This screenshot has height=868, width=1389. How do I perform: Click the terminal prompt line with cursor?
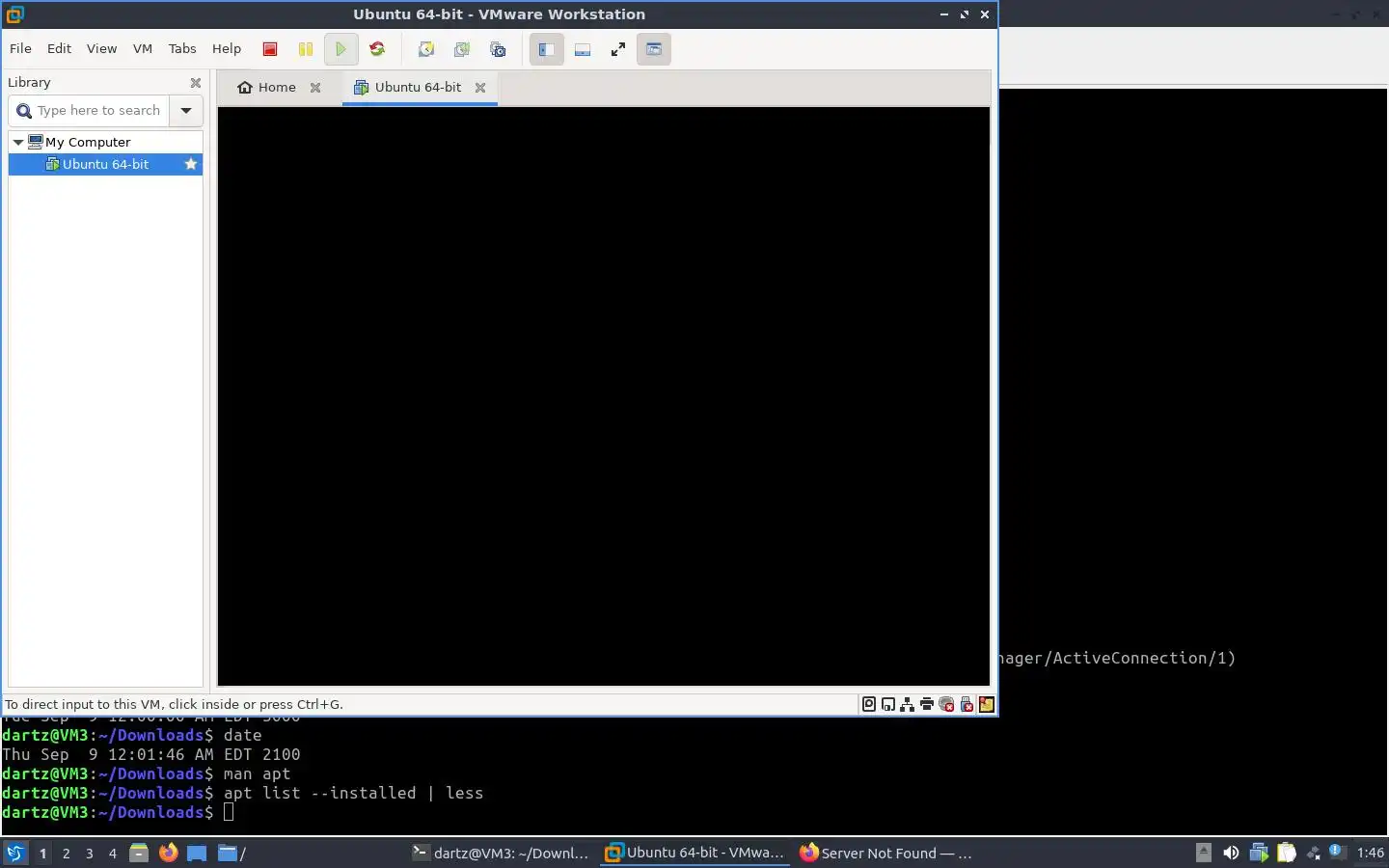118,812
